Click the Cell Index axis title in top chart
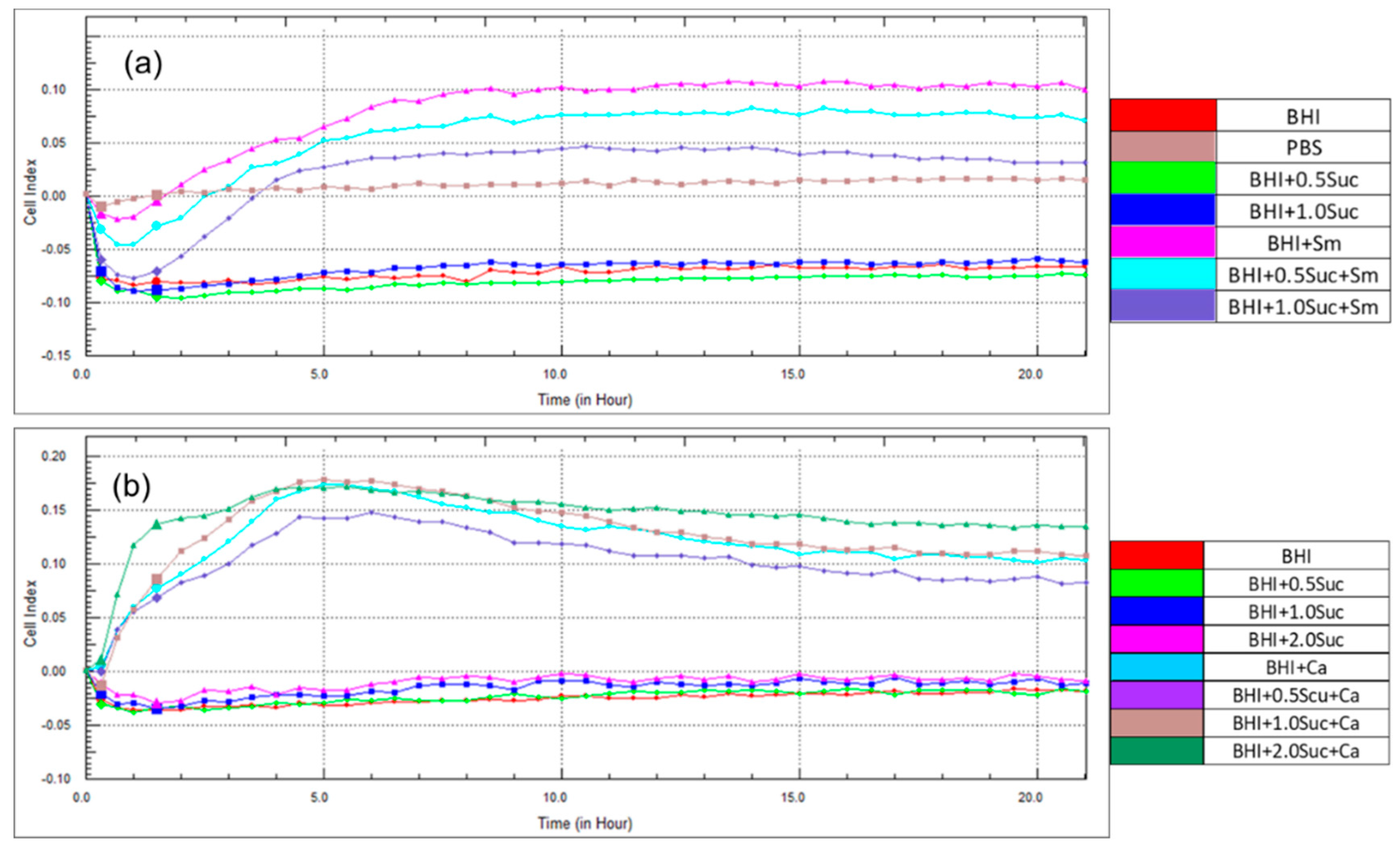Screen dimensions: 1400x846 [30, 192]
